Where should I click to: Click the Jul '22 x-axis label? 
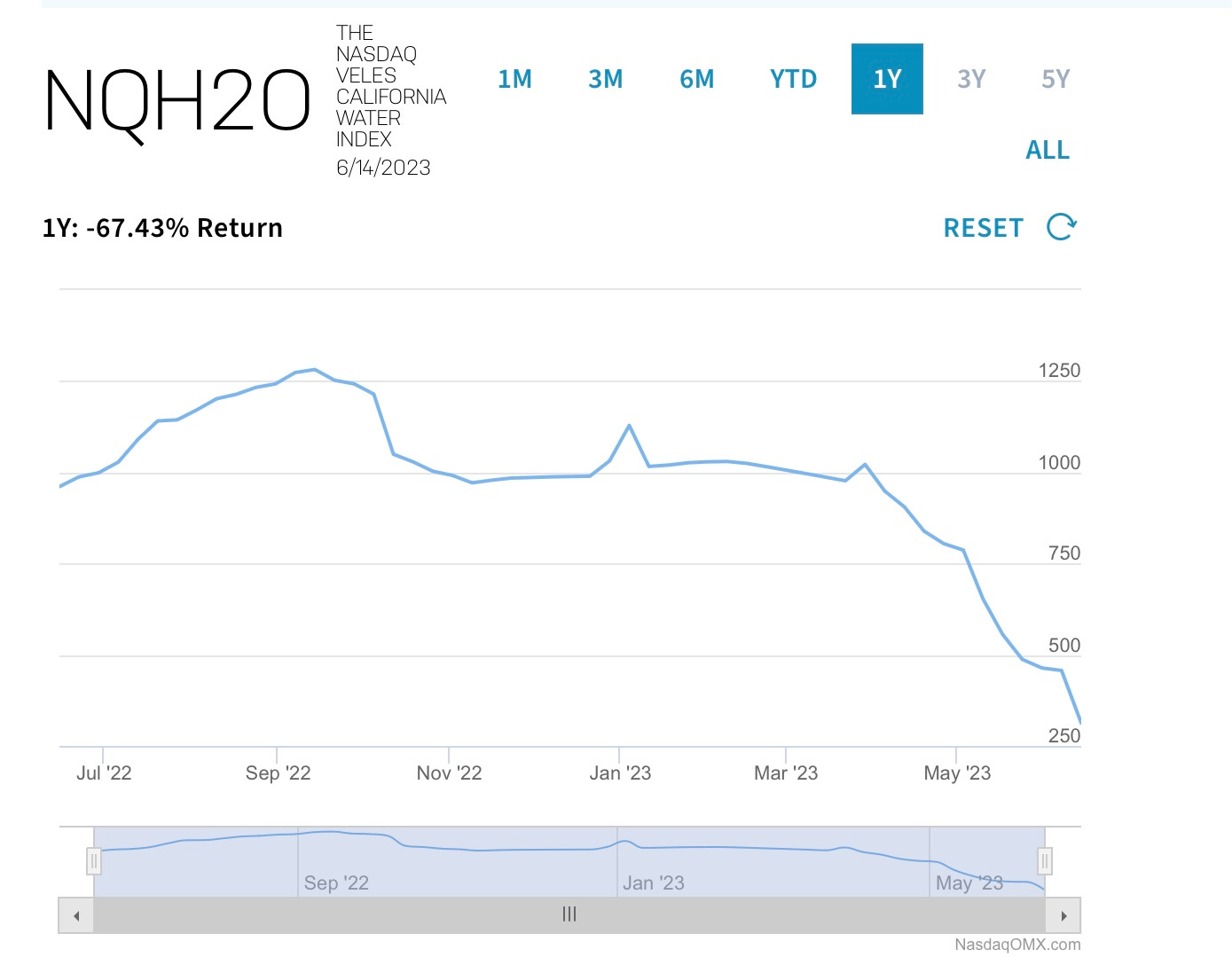[x=104, y=773]
